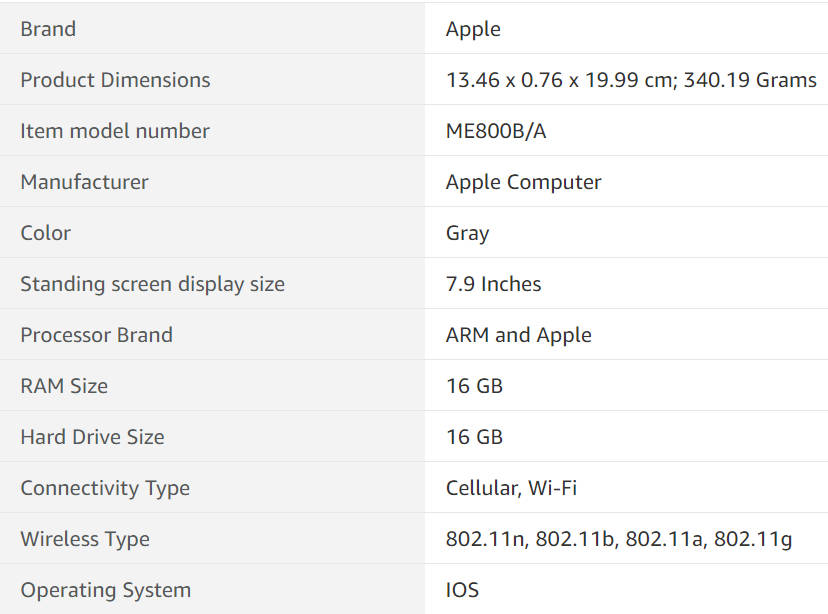Click the Color row label
The width and height of the screenshot is (828, 614).
(46, 233)
